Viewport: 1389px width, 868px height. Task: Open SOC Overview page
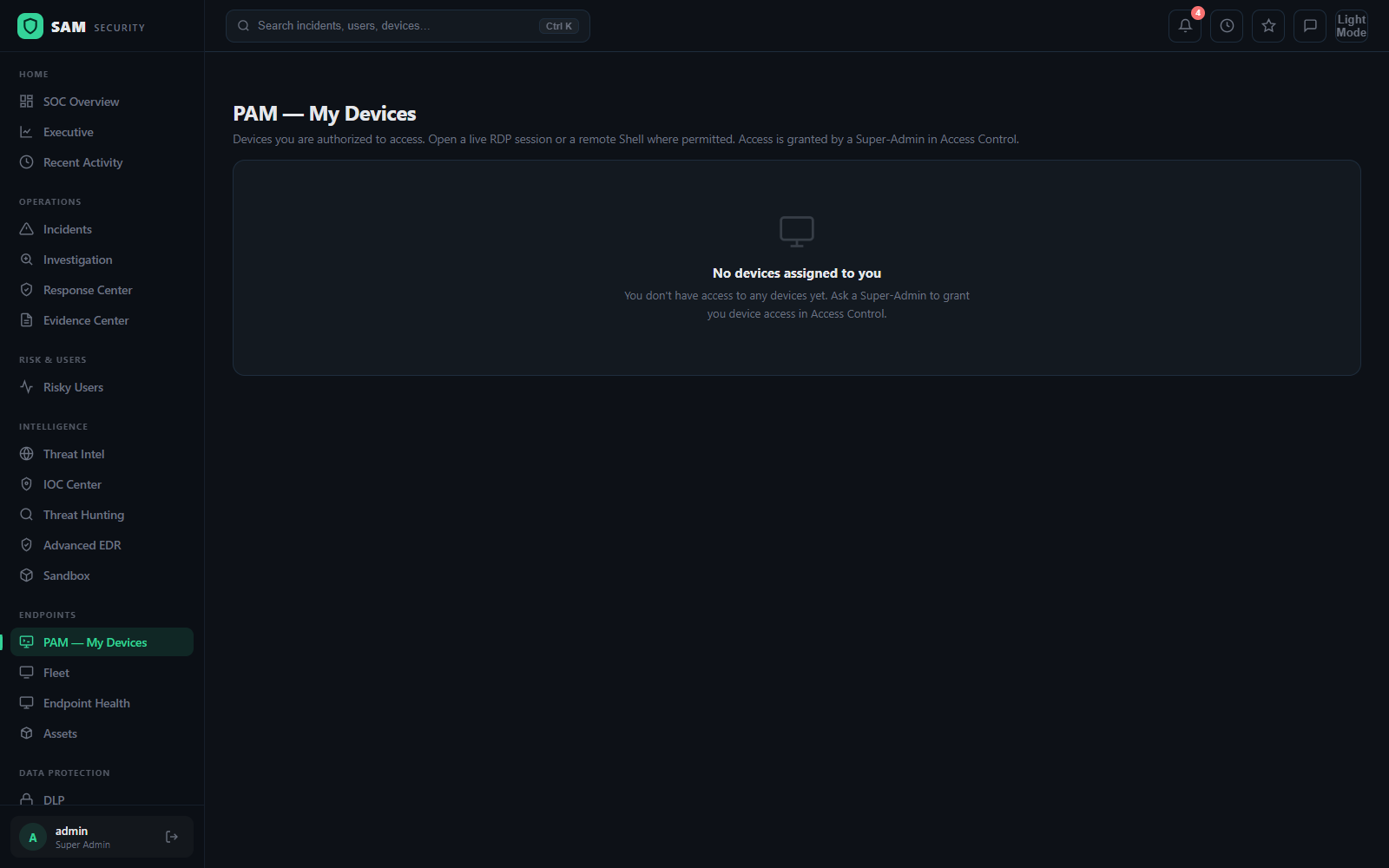(102, 102)
